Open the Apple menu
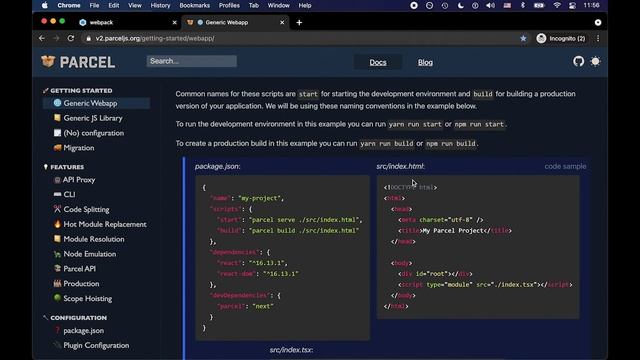This screenshot has width=640, height=360. pyautogui.click(x=44, y=5)
